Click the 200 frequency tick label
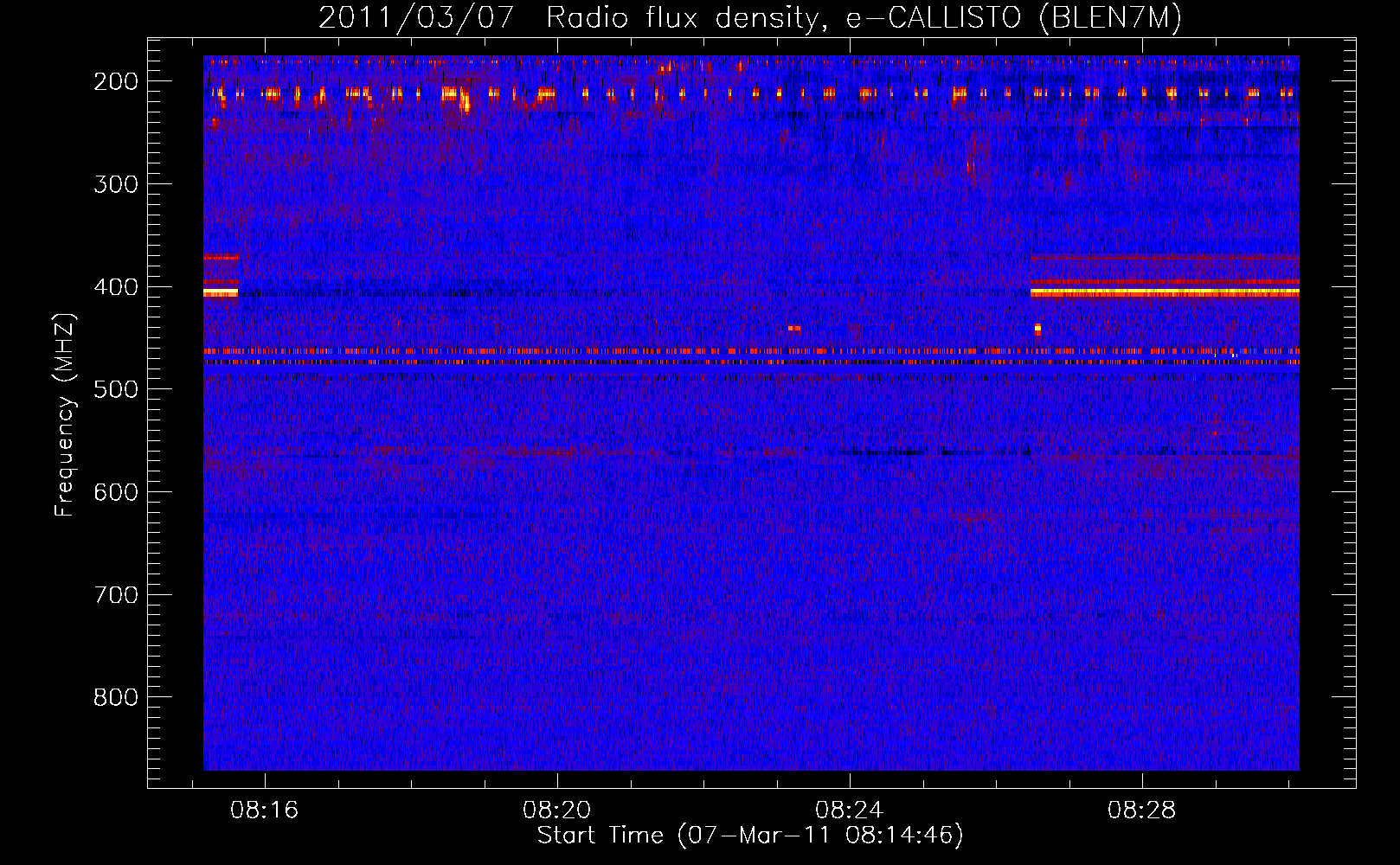The width and height of the screenshot is (1400, 865). pos(115,81)
